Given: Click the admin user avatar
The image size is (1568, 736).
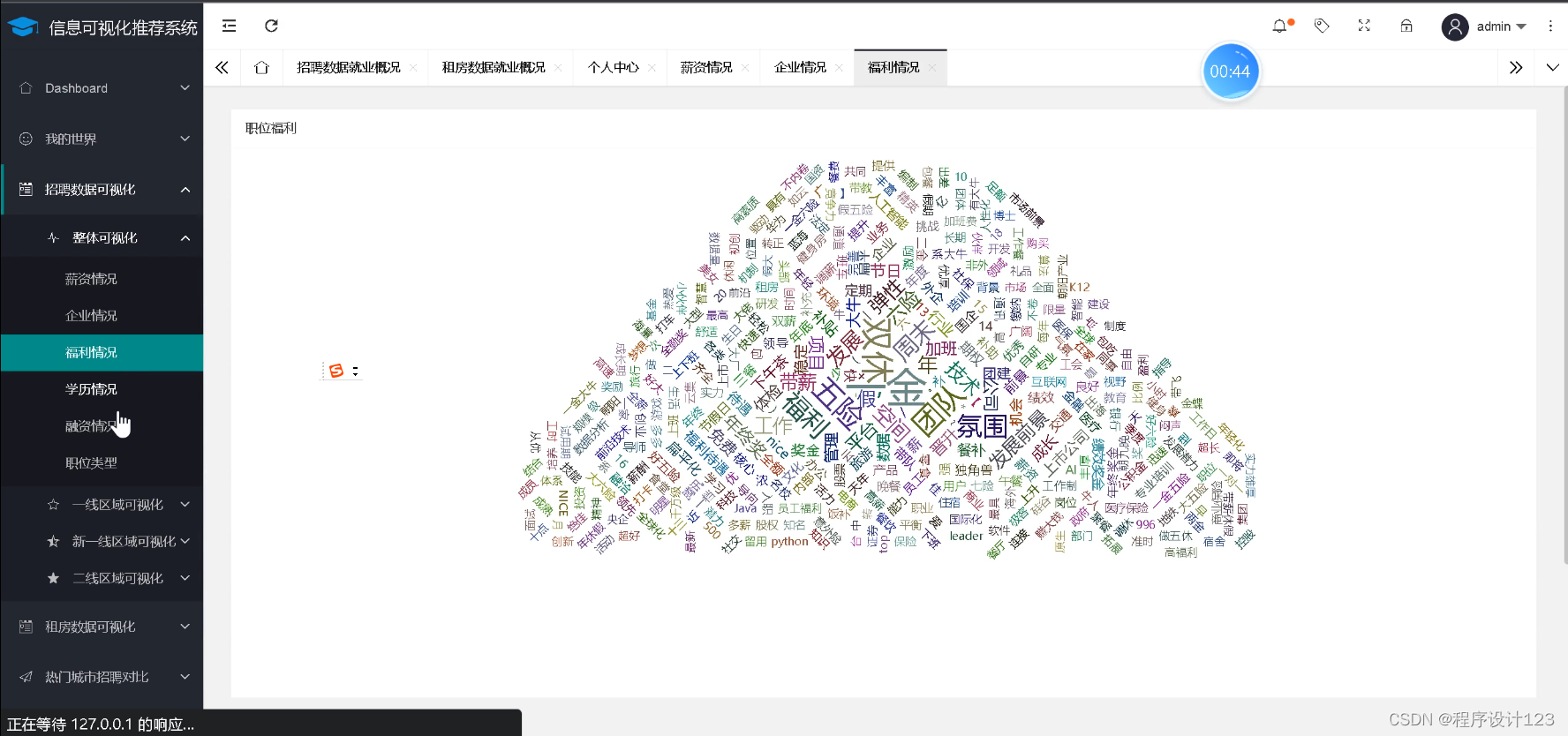Looking at the screenshot, I should 1455,26.
